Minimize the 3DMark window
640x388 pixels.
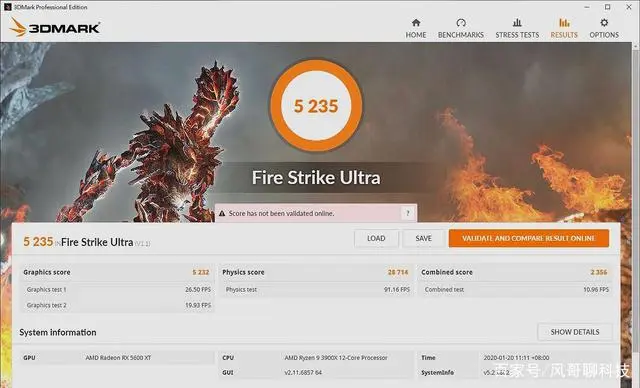[587, 7]
